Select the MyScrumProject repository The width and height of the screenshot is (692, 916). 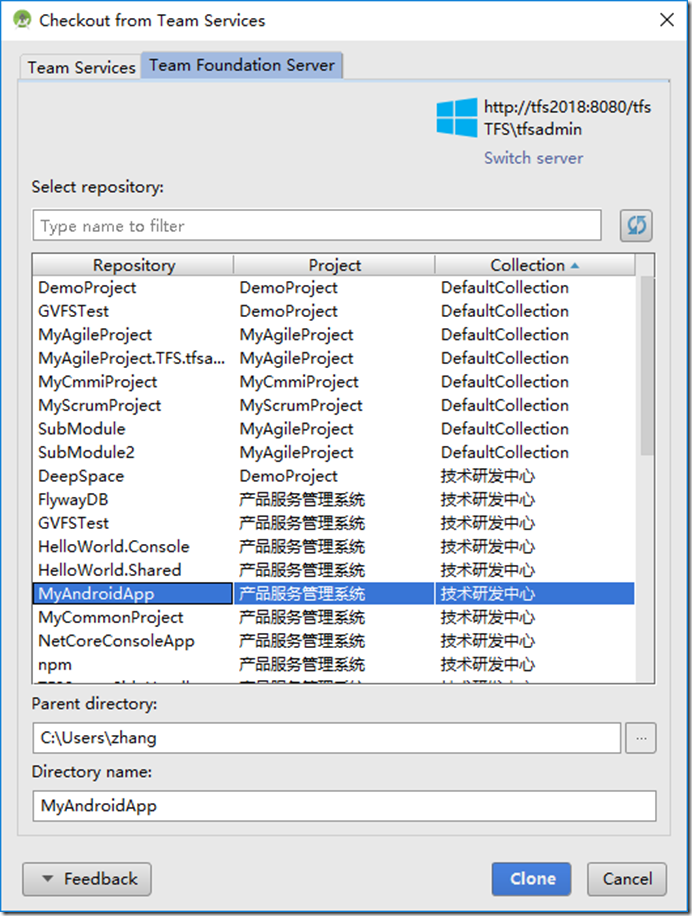click(334, 405)
